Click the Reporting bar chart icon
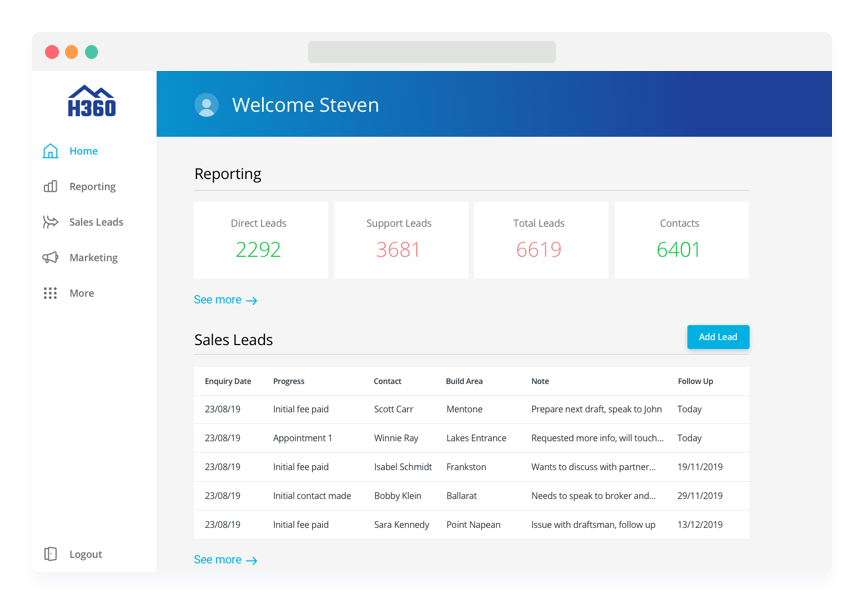The height and width of the screenshot is (604, 864). [50, 186]
